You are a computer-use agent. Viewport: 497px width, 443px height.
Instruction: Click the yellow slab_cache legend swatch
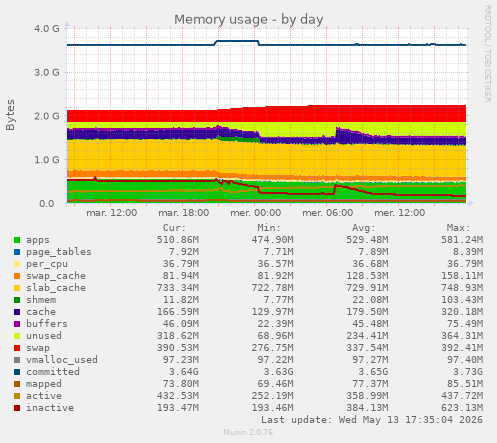(17, 288)
